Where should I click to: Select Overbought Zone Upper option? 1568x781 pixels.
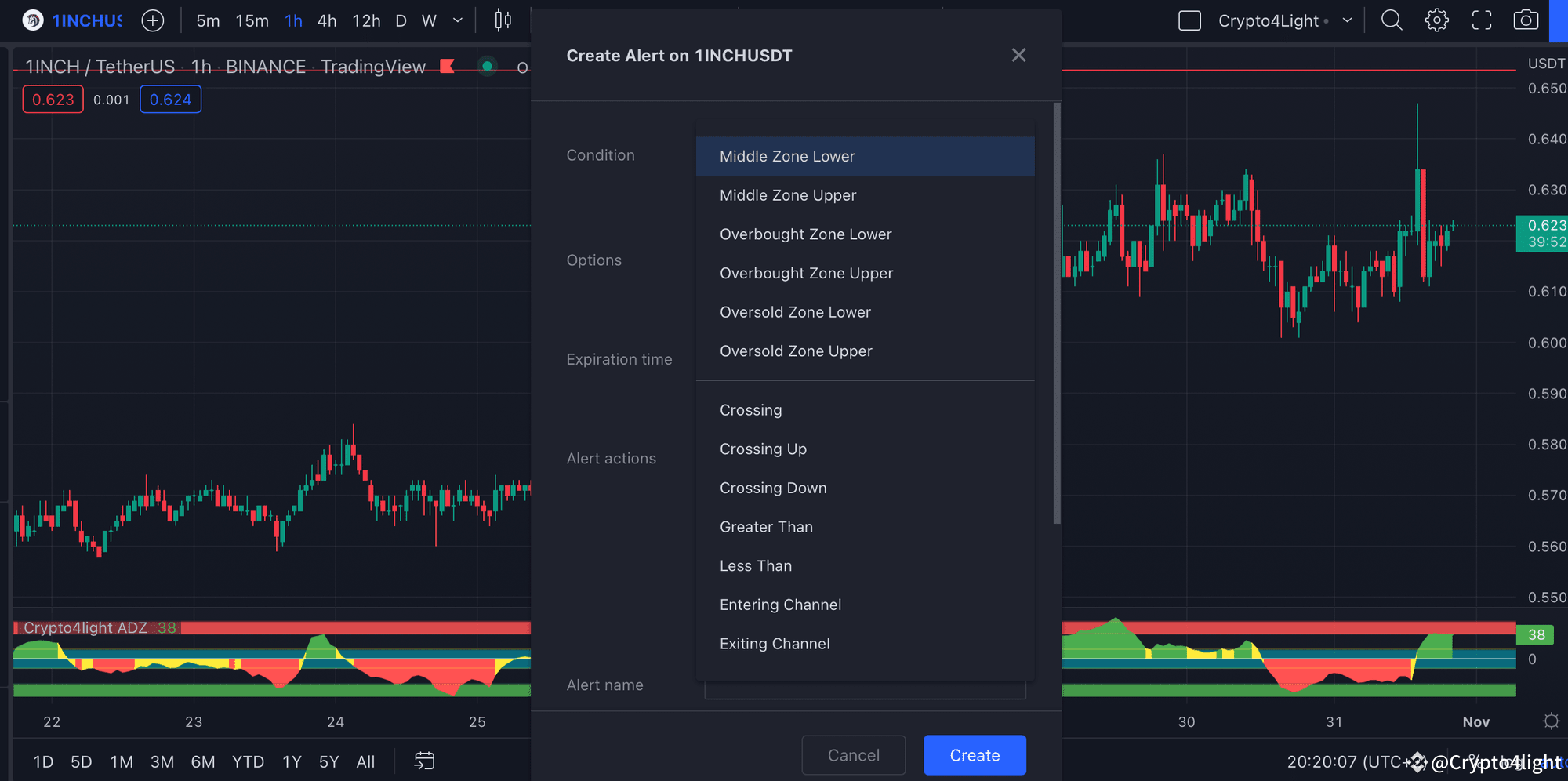click(806, 273)
